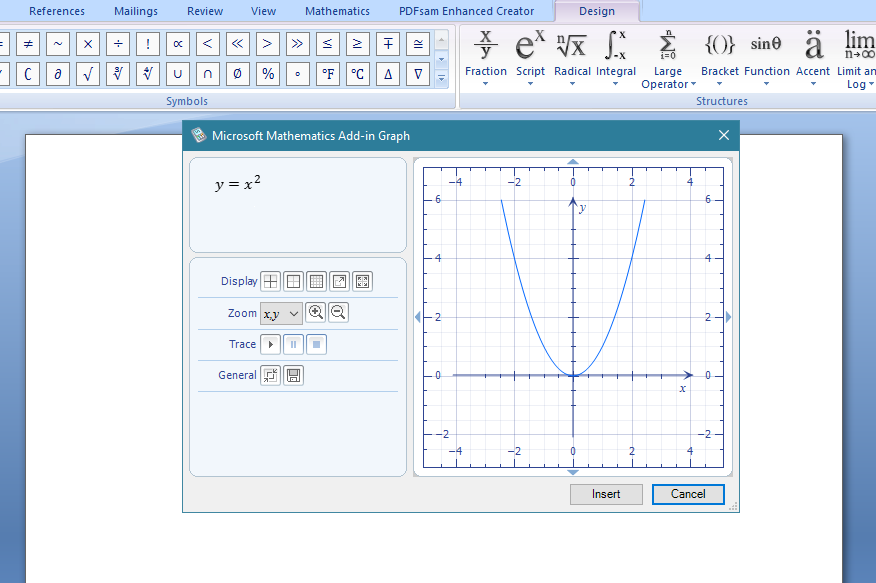
Task: Insert the not equal to symbol
Action: click(28, 44)
